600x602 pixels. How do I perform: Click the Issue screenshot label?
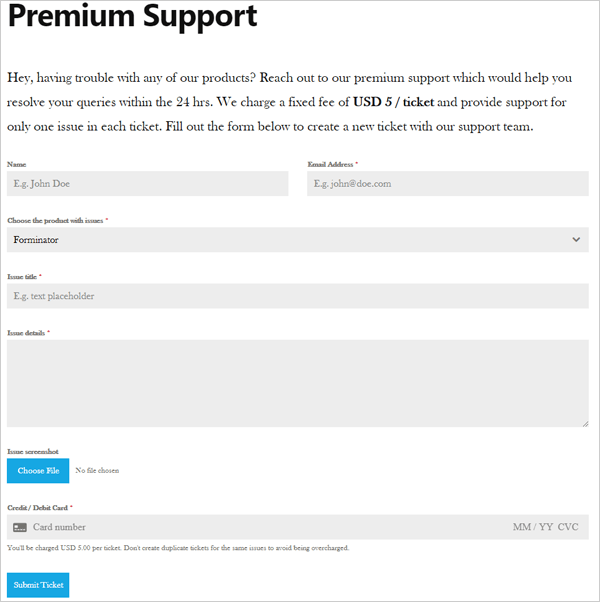point(33,452)
